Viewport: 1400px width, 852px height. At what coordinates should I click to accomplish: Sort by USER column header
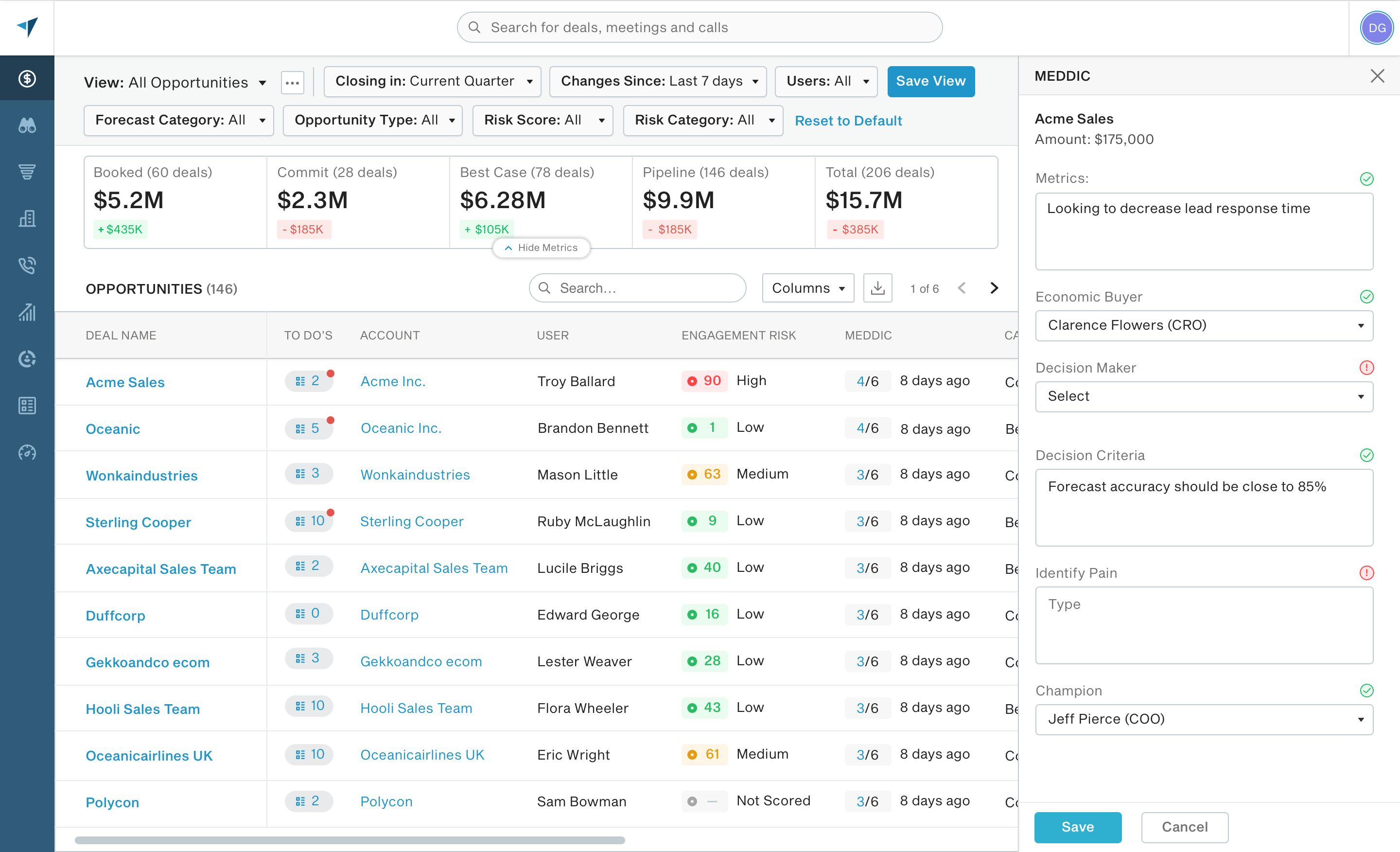pyautogui.click(x=552, y=336)
